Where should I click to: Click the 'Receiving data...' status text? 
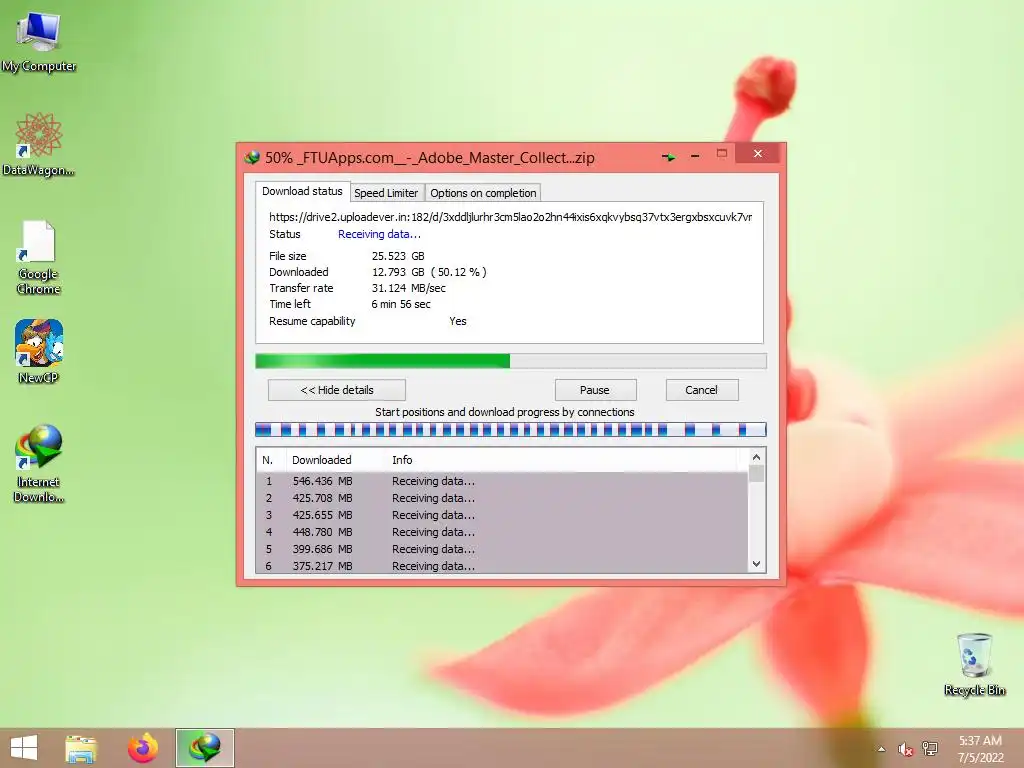(x=379, y=234)
